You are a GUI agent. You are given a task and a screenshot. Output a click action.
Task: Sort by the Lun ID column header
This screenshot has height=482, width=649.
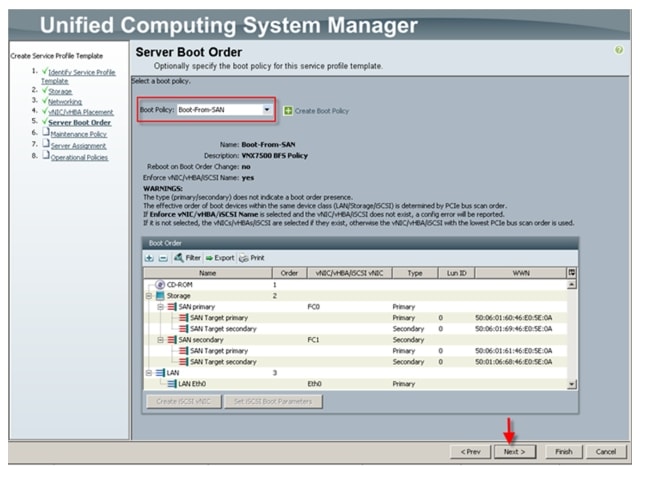click(457, 273)
